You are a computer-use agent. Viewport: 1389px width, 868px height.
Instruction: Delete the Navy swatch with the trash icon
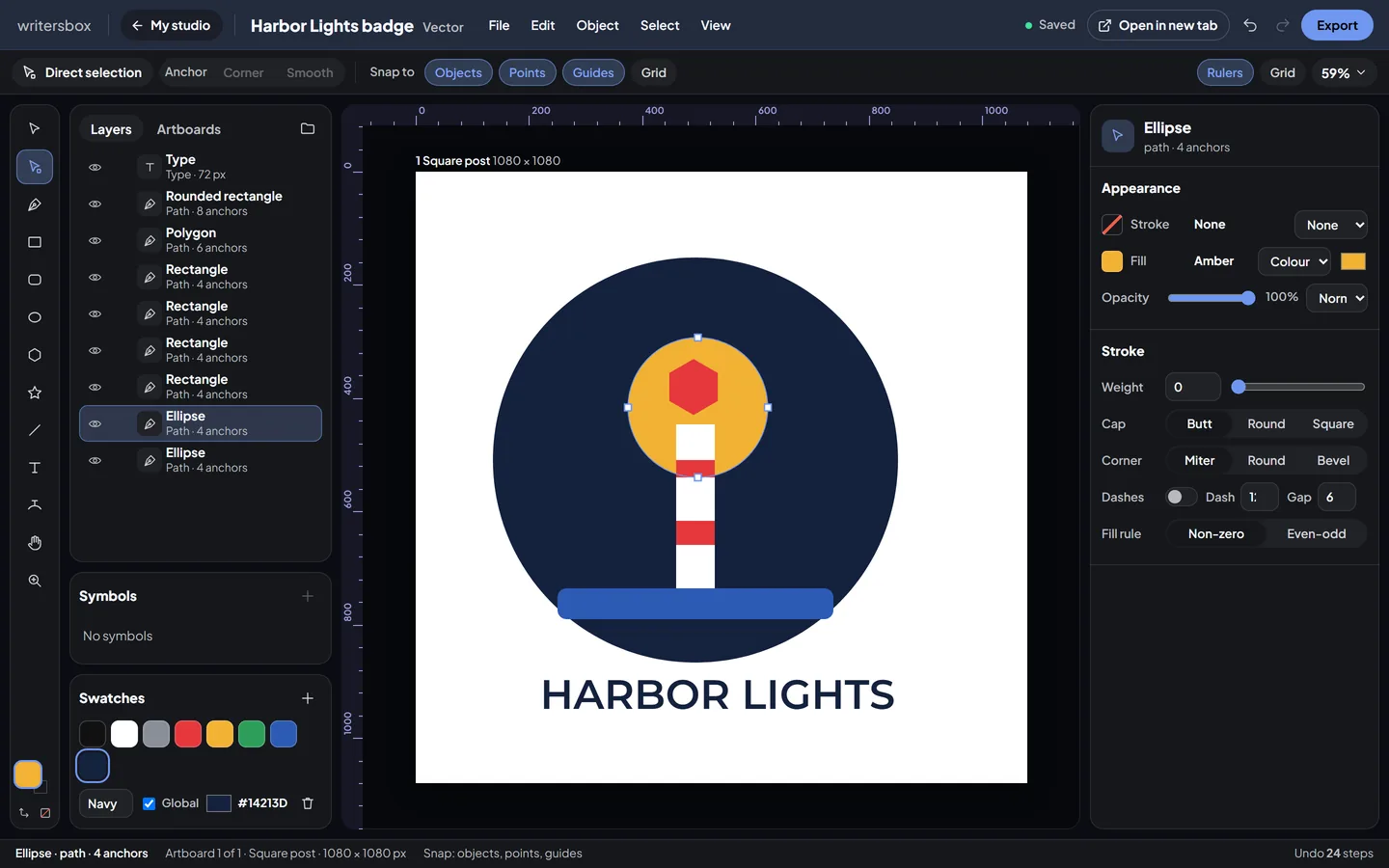point(308,803)
